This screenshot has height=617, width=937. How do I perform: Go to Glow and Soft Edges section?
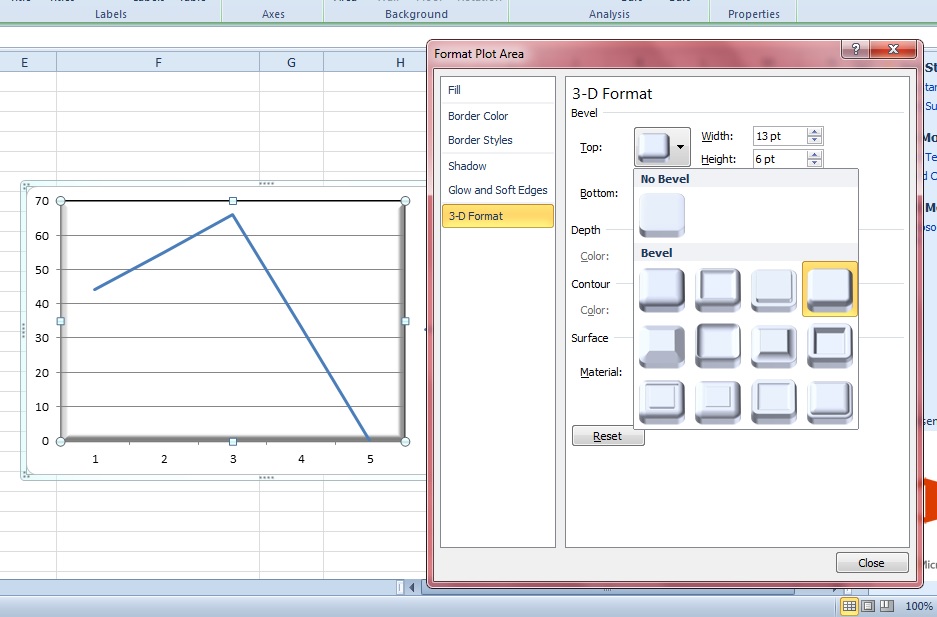(497, 190)
